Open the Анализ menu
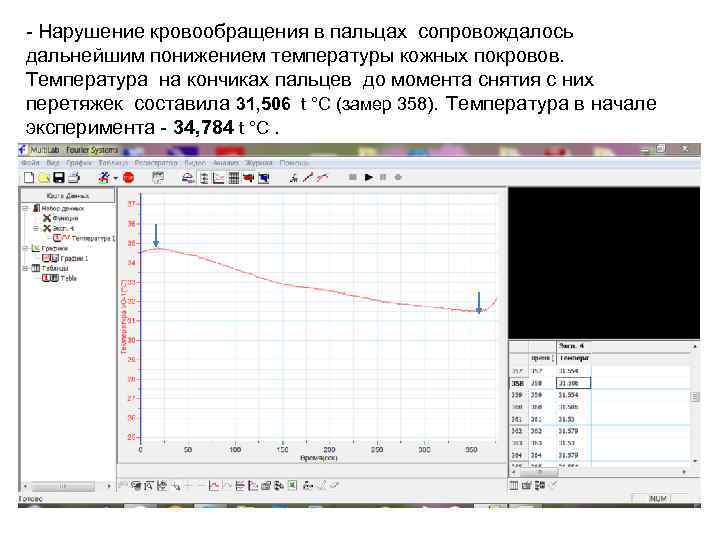The height and width of the screenshot is (540, 720). (225, 163)
